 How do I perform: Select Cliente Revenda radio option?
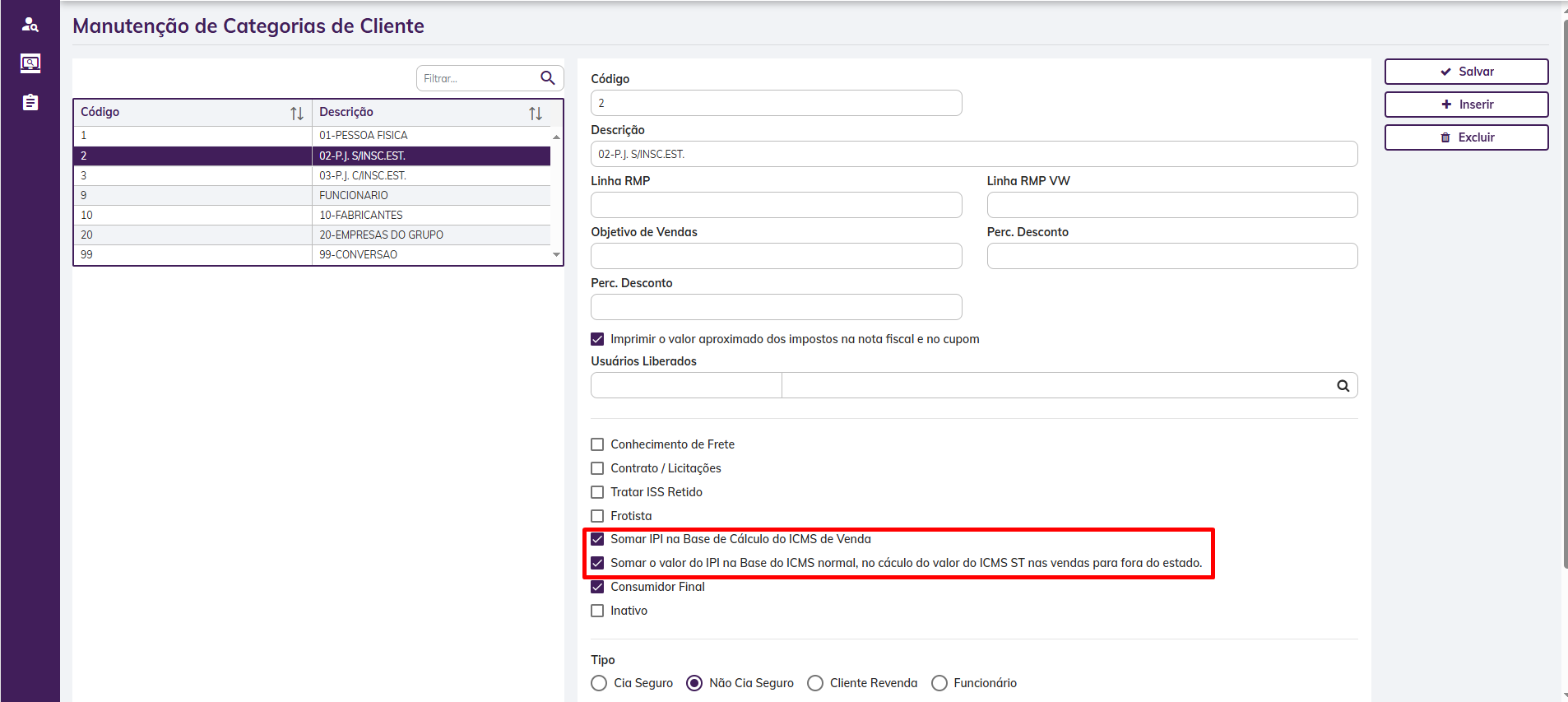coord(815,683)
